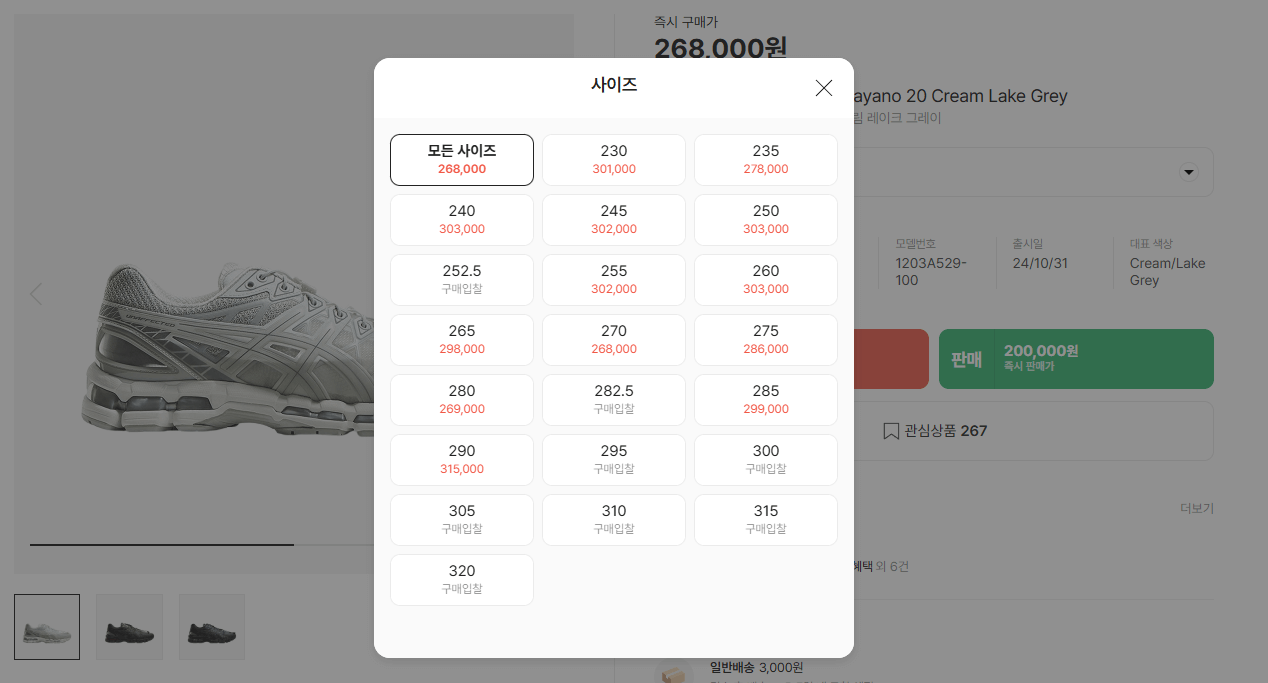This screenshot has width=1268, height=683.
Task: Select size 310 purchase bid option
Action: 614,520
